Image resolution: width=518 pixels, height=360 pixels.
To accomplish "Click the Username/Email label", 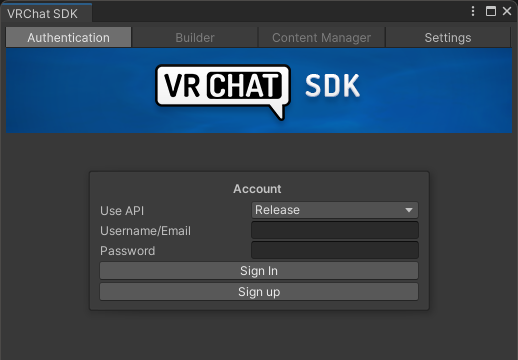I will pyautogui.click(x=145, y=231).
